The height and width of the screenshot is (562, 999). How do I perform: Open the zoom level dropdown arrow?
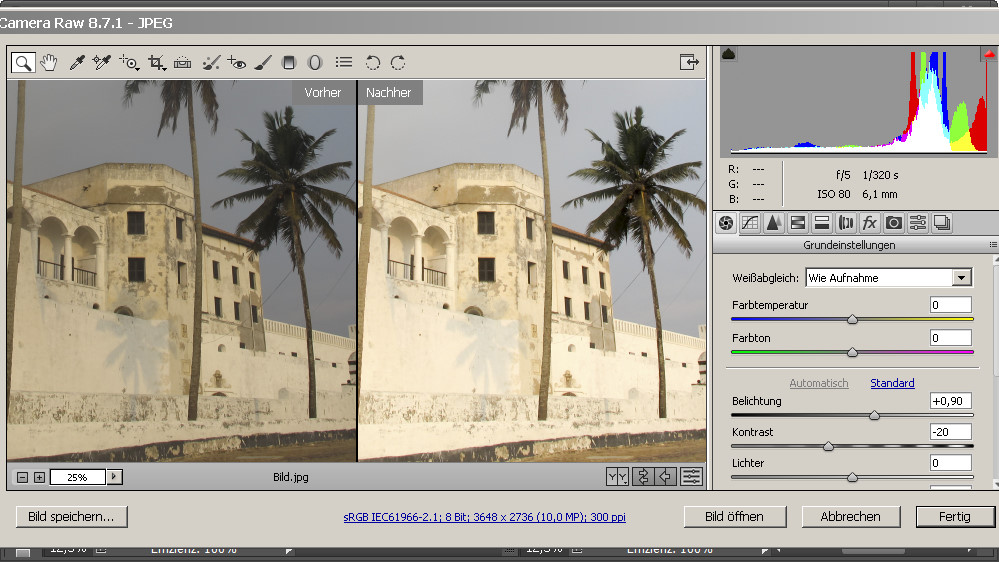pyautogui.click(x=115, y=477)
